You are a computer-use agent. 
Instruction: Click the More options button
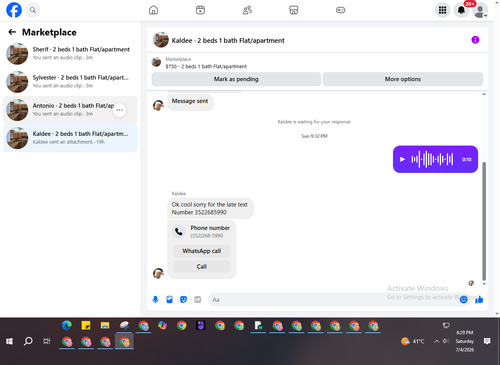403,79
